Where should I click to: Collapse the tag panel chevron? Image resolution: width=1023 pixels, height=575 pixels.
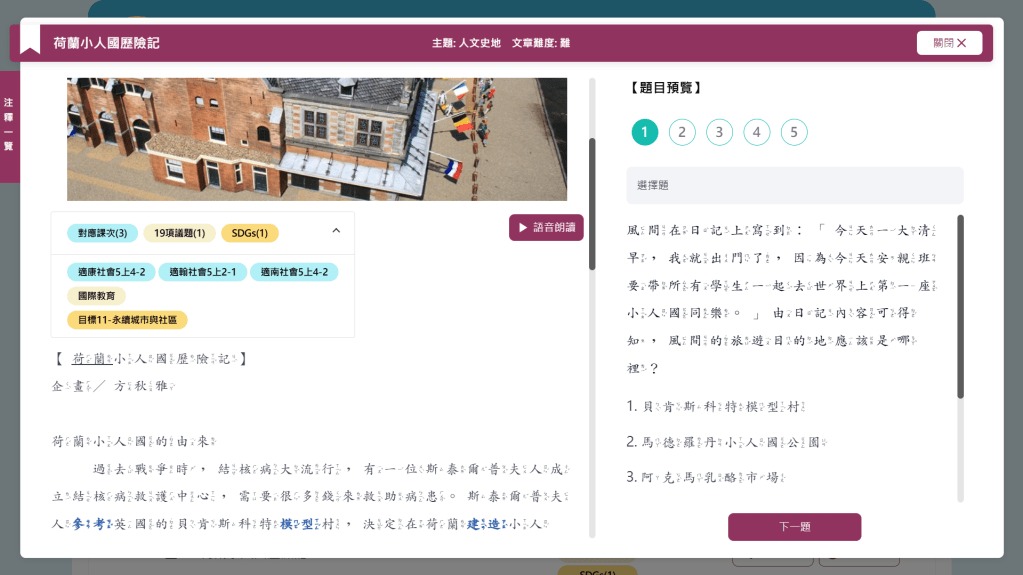tap(336, 231)
